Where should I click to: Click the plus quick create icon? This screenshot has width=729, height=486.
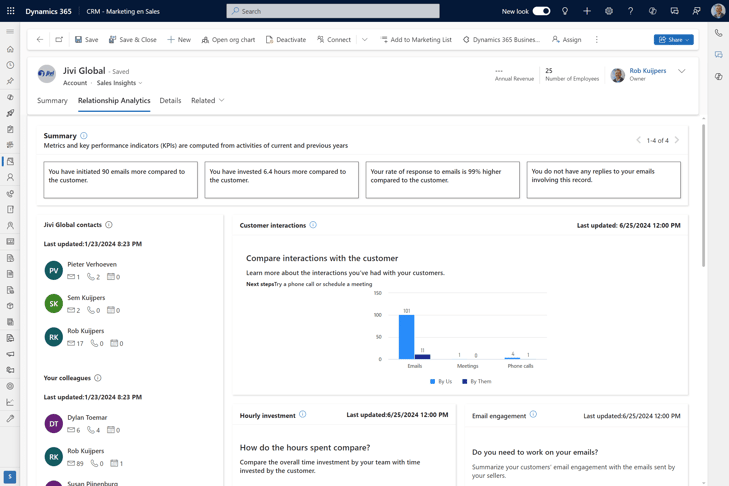pos(587,11)
